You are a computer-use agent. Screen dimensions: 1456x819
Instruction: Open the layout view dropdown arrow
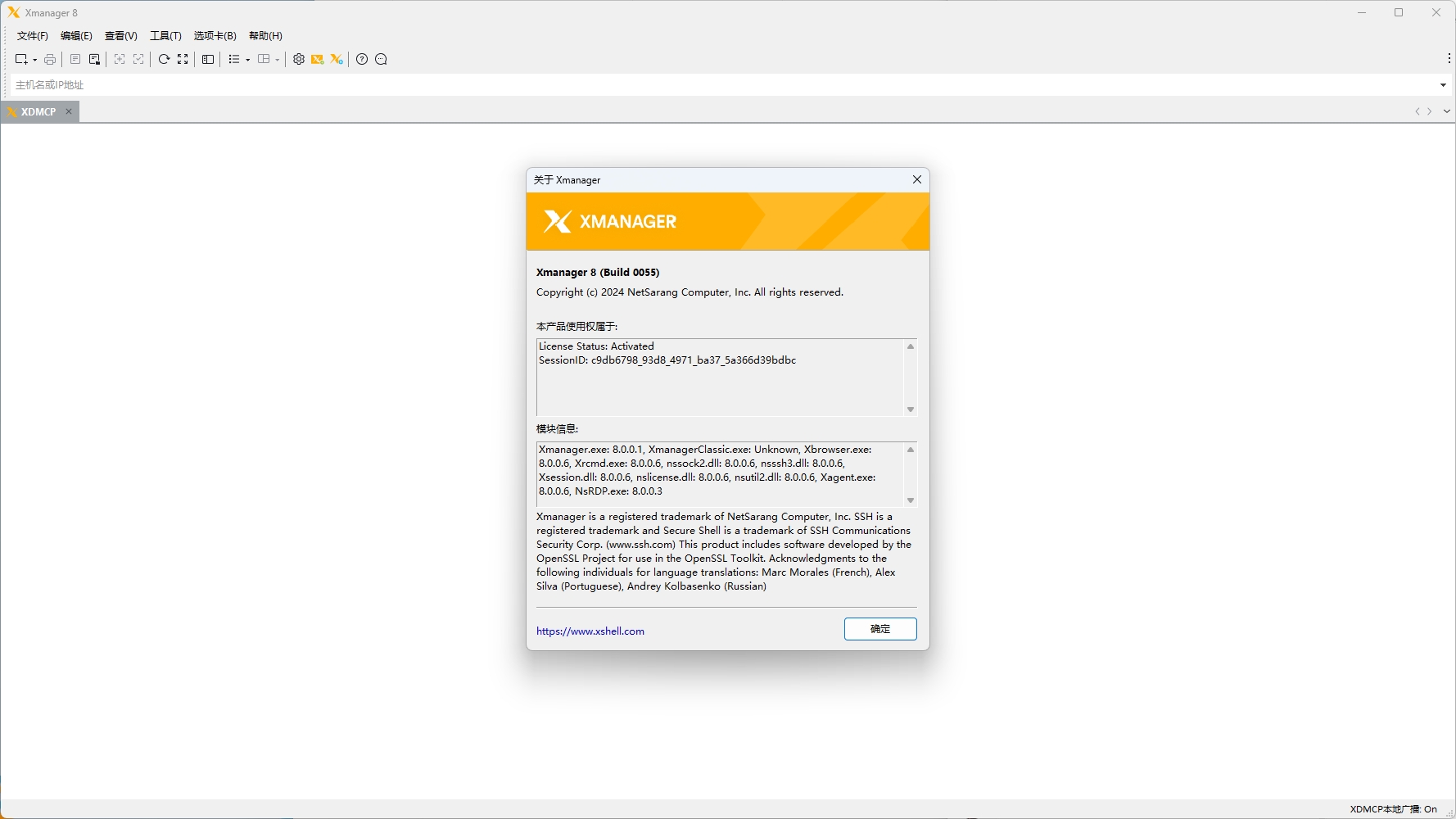[278, 59]
